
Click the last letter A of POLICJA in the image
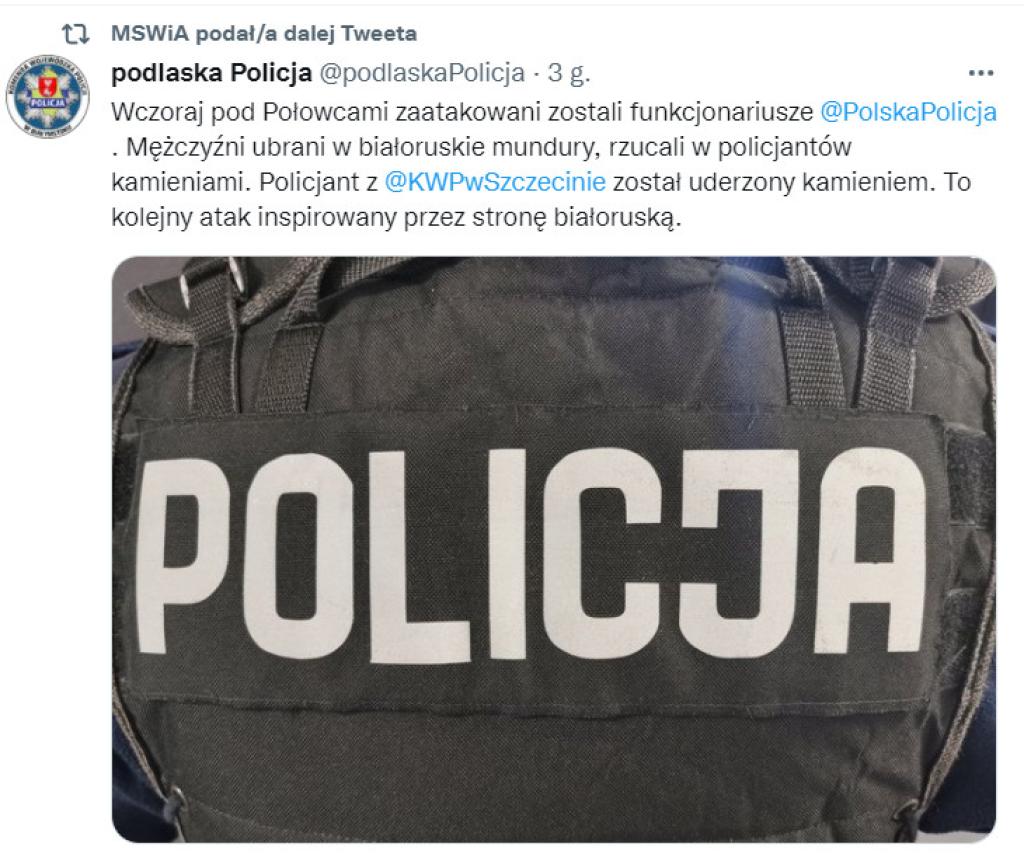[x=871, y=551]
